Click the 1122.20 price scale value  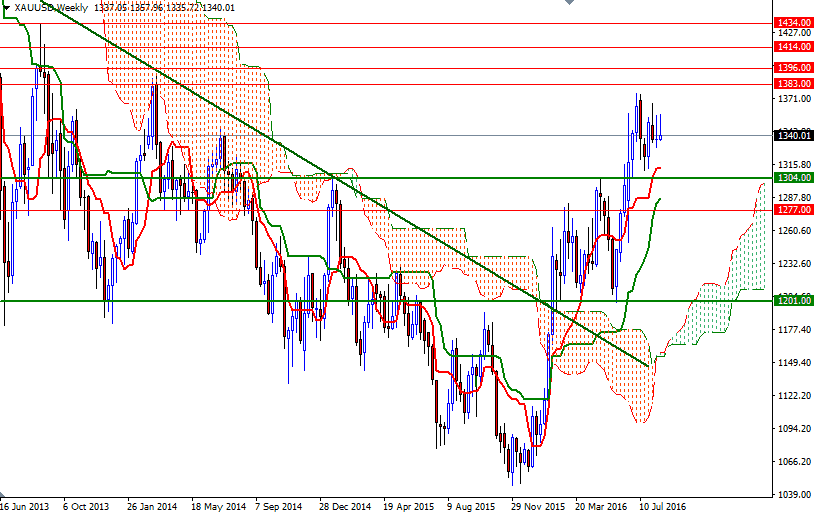[794, 396]
